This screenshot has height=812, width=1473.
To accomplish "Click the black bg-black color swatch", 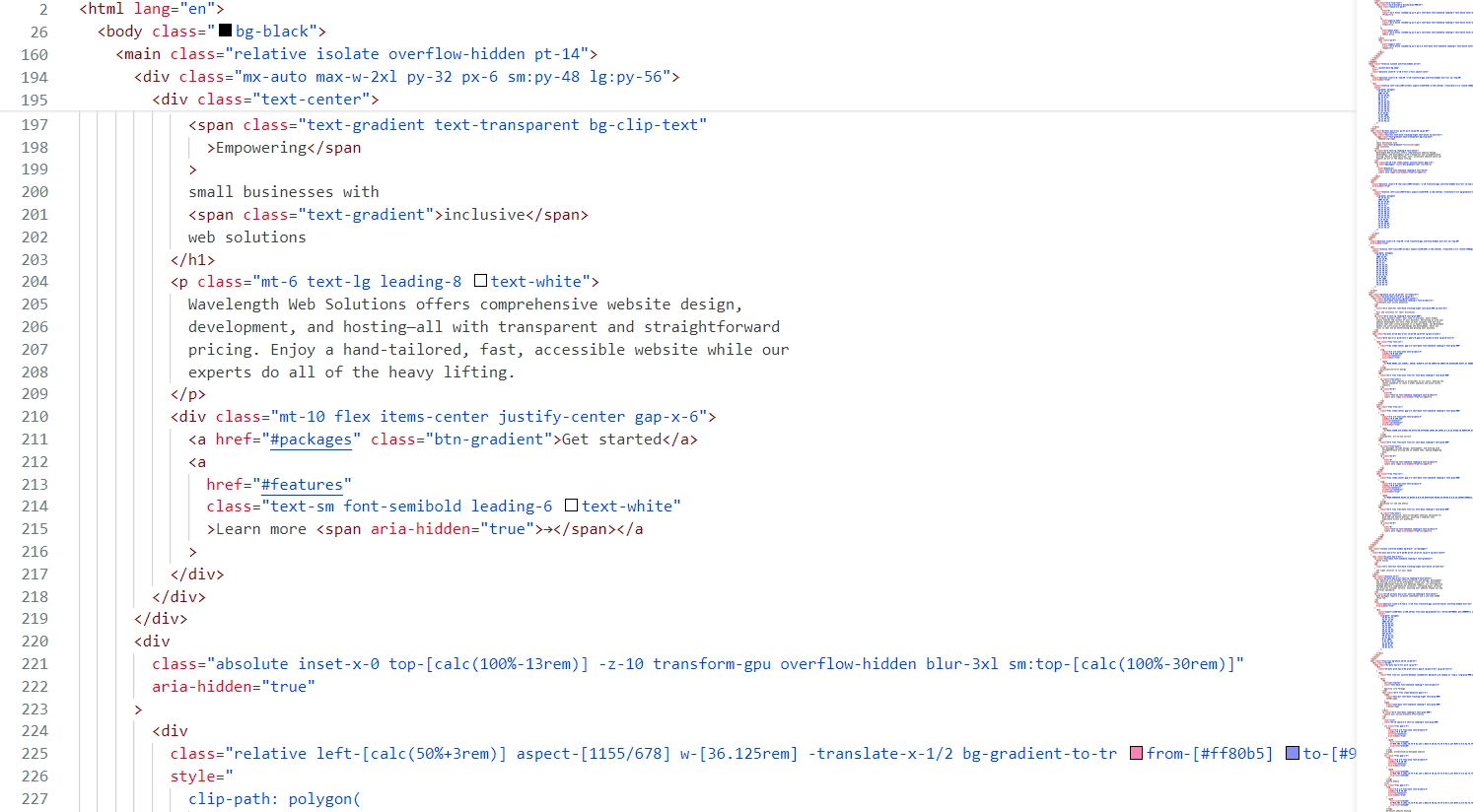I will (225, 32).
